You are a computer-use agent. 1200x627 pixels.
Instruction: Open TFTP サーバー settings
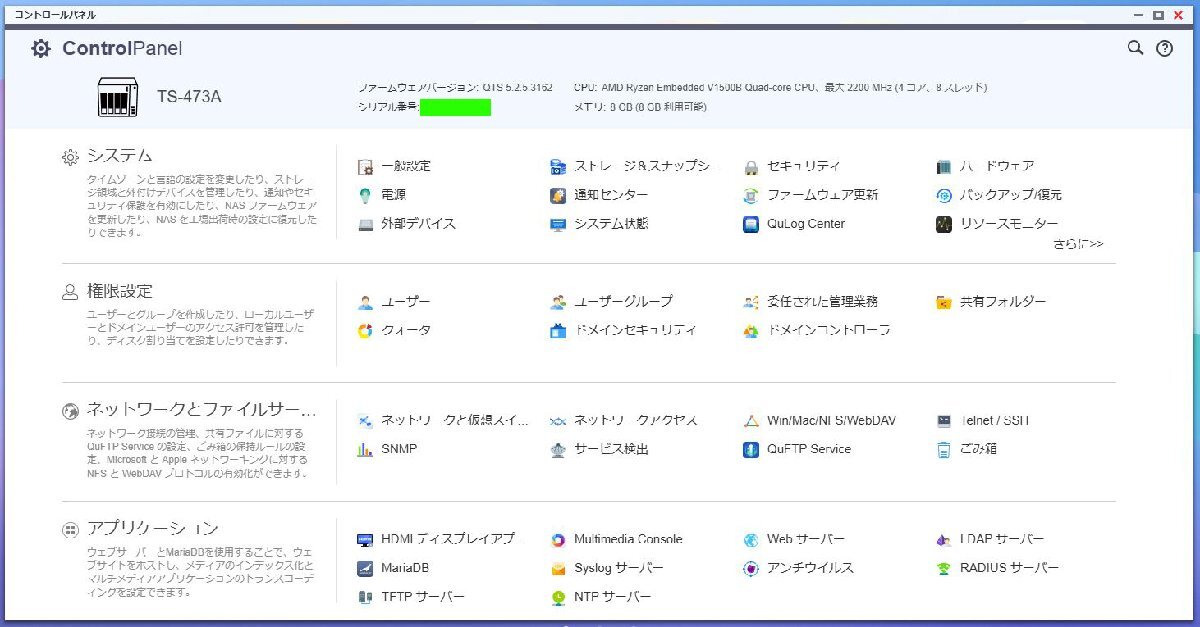411,597
